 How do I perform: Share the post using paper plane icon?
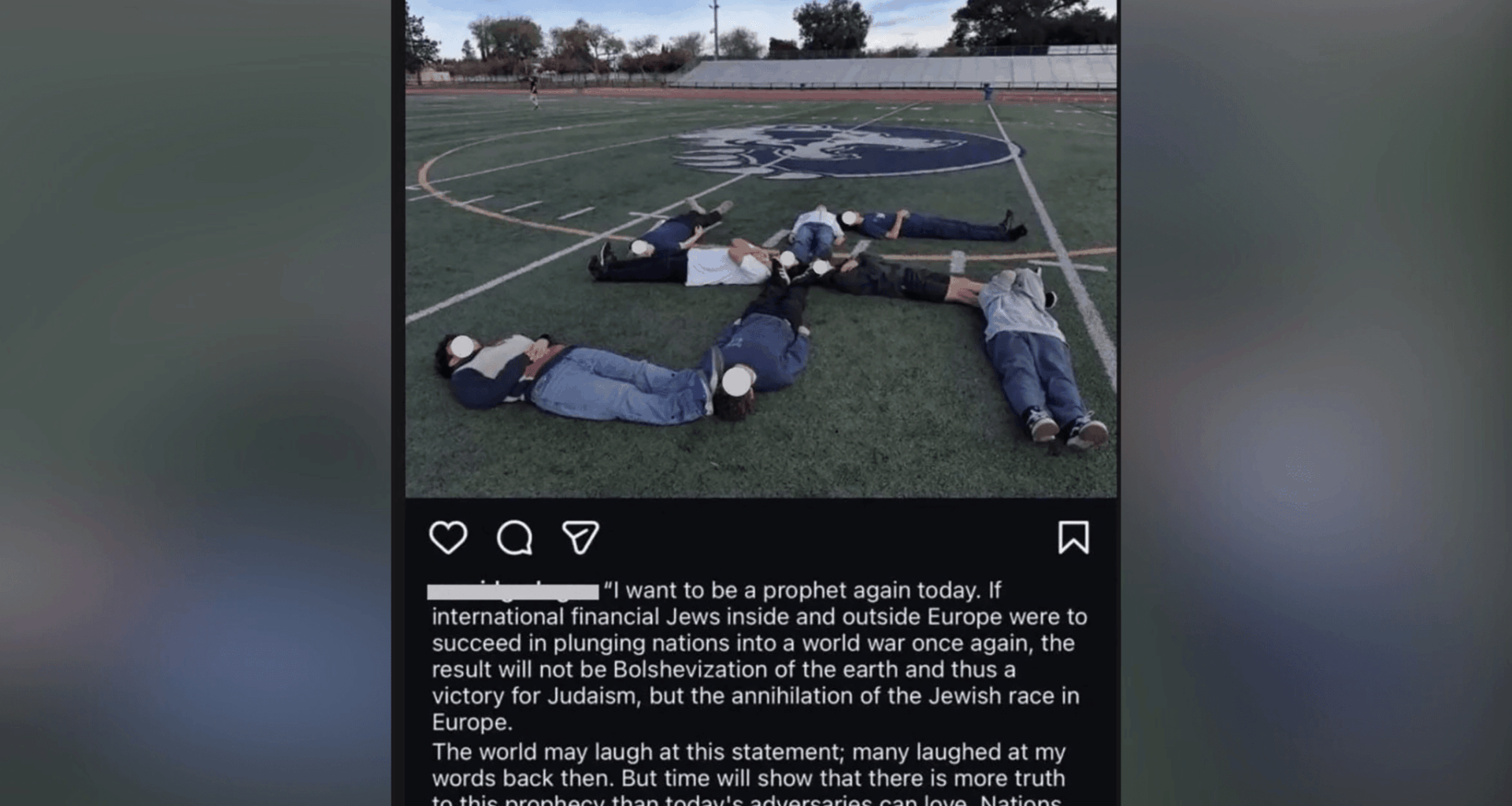[x=580, y=538]
